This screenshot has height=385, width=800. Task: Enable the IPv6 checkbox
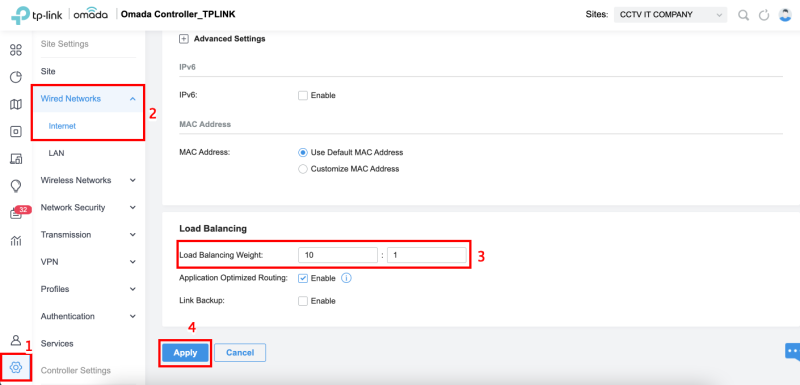[303, 95]
